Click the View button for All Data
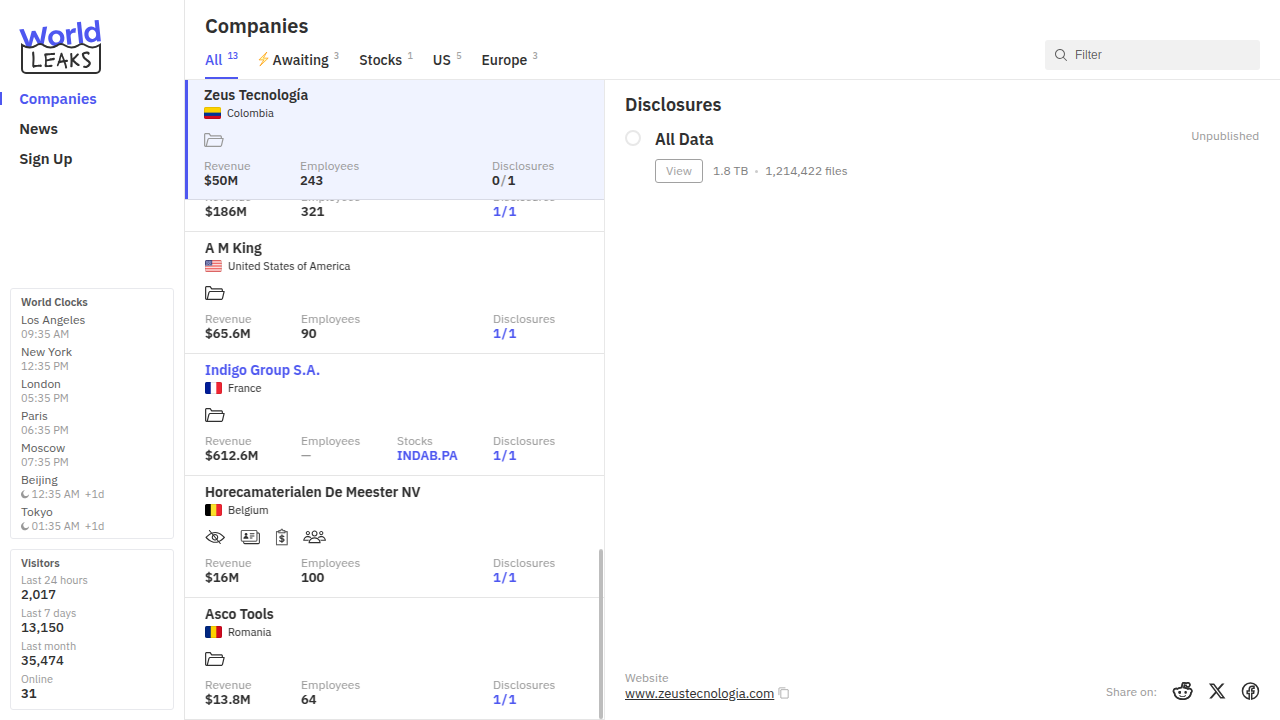The image size is (1280, 720). (679, 171)
